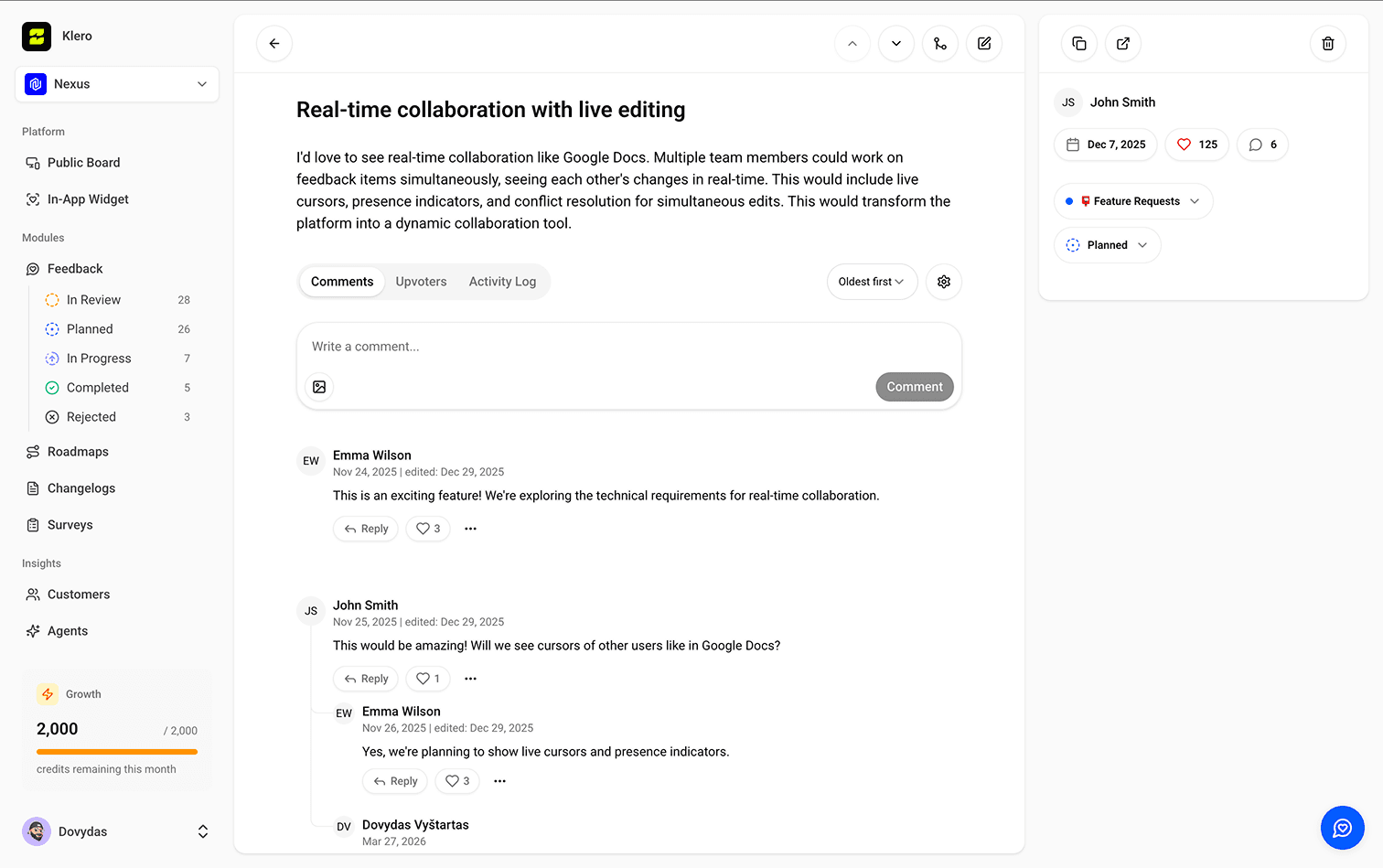Select In Progress feedback status

(x=117, y=359)
